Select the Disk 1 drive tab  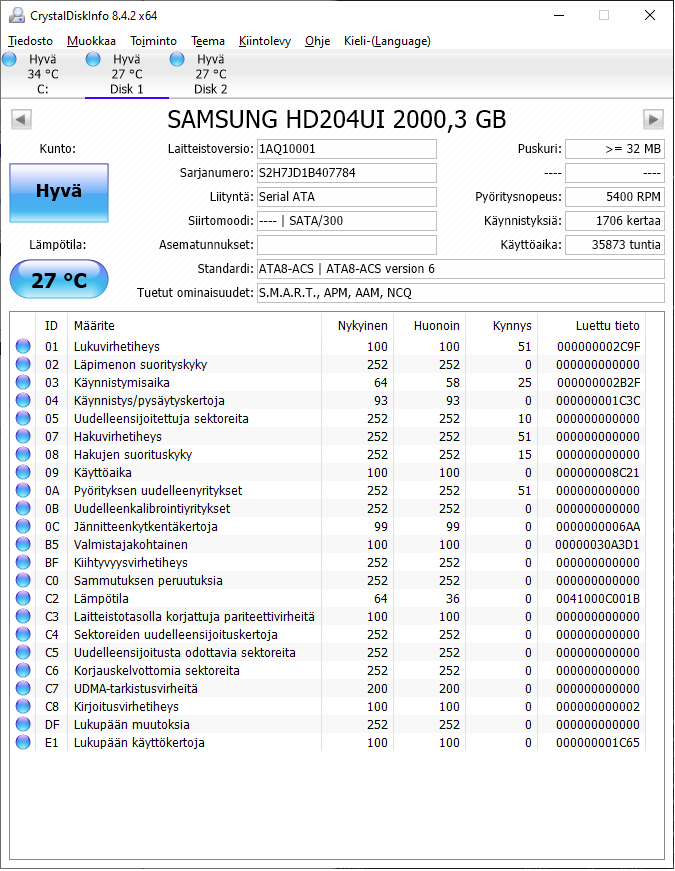(x=127, y=74)
